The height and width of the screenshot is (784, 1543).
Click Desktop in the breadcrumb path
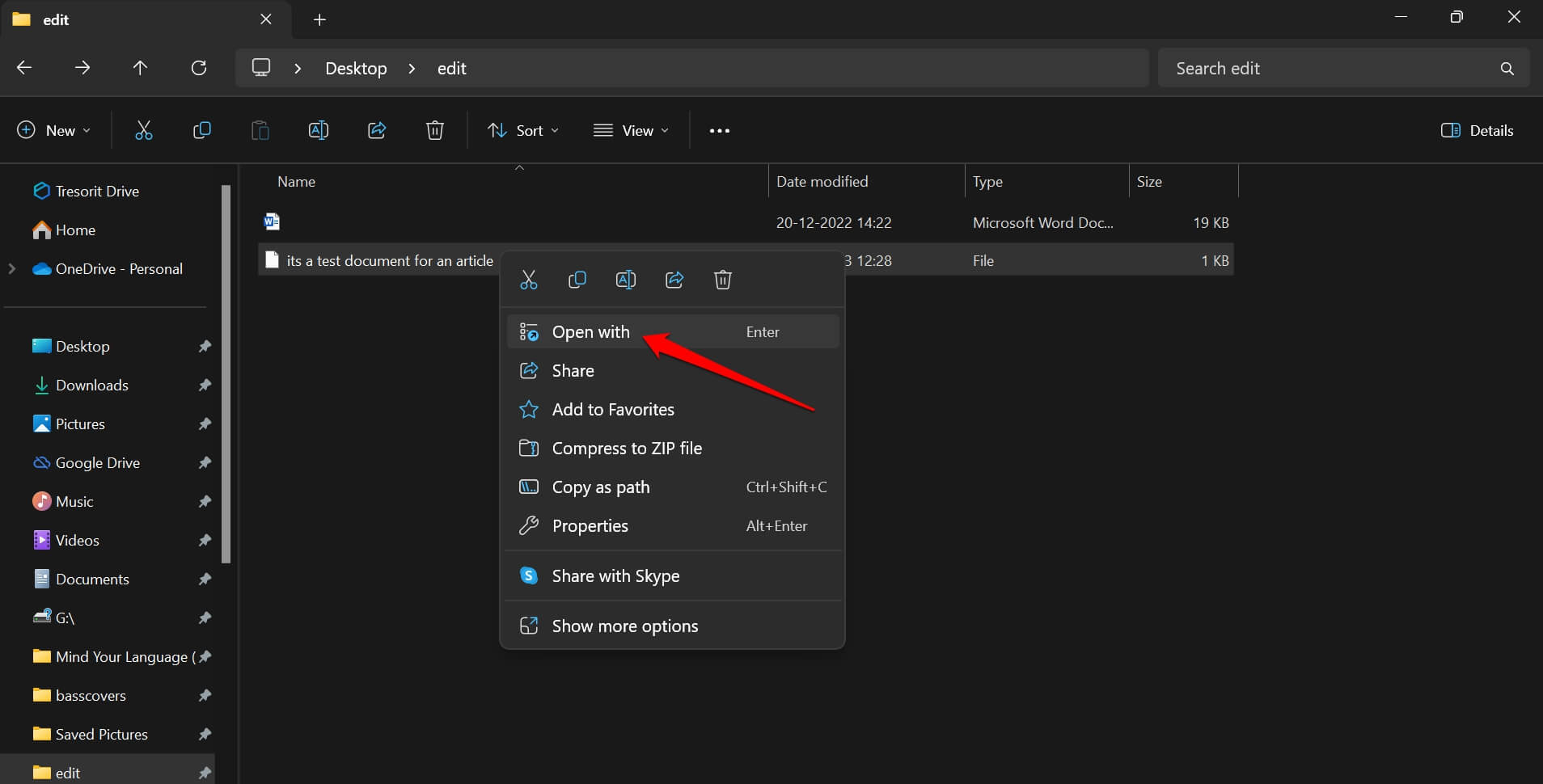point(356,69)
